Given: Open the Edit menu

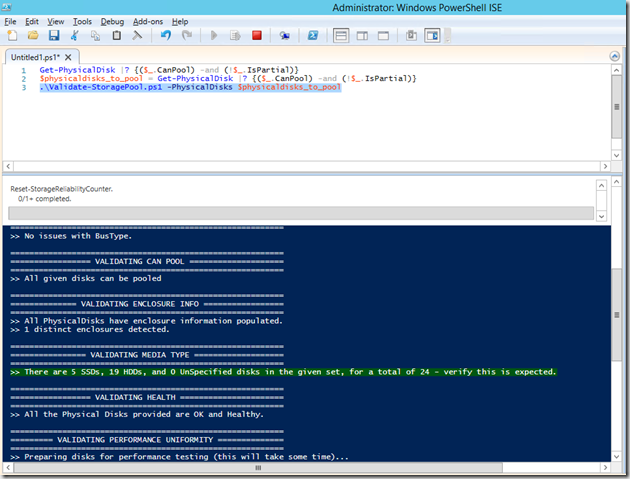Looking at the screenshot, I should click(x=32, y=22).
